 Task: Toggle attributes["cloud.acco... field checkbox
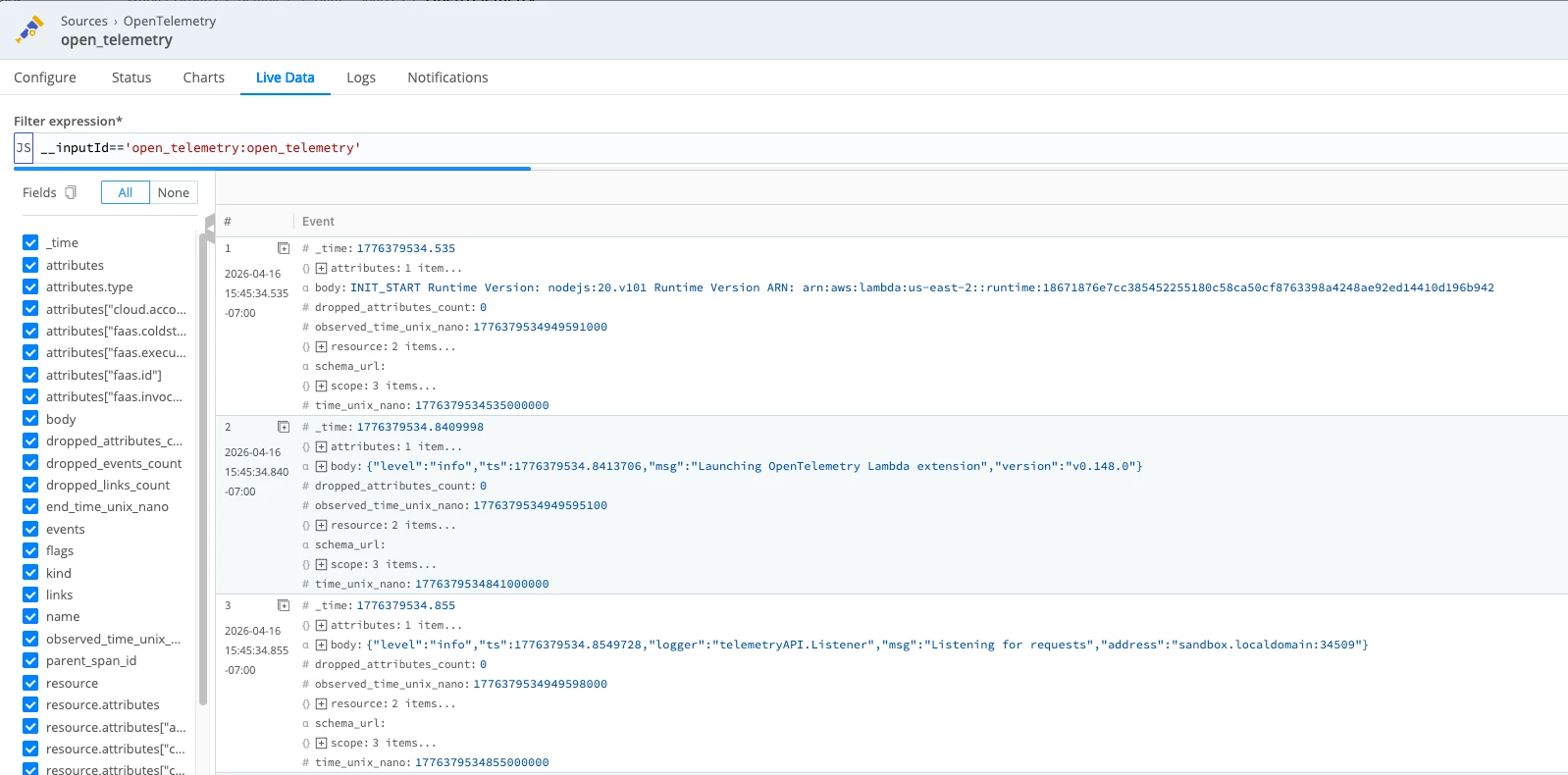30,309
